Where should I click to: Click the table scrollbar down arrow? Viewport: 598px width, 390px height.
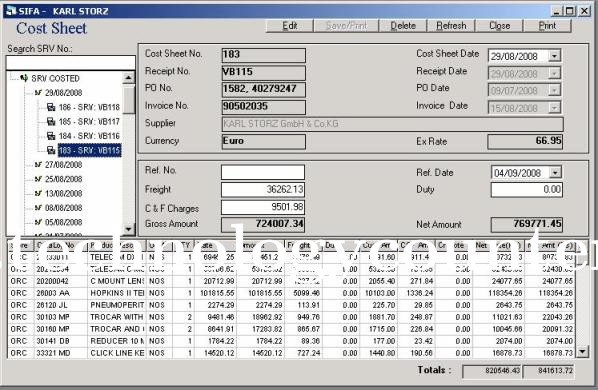[x=582, y=351]
